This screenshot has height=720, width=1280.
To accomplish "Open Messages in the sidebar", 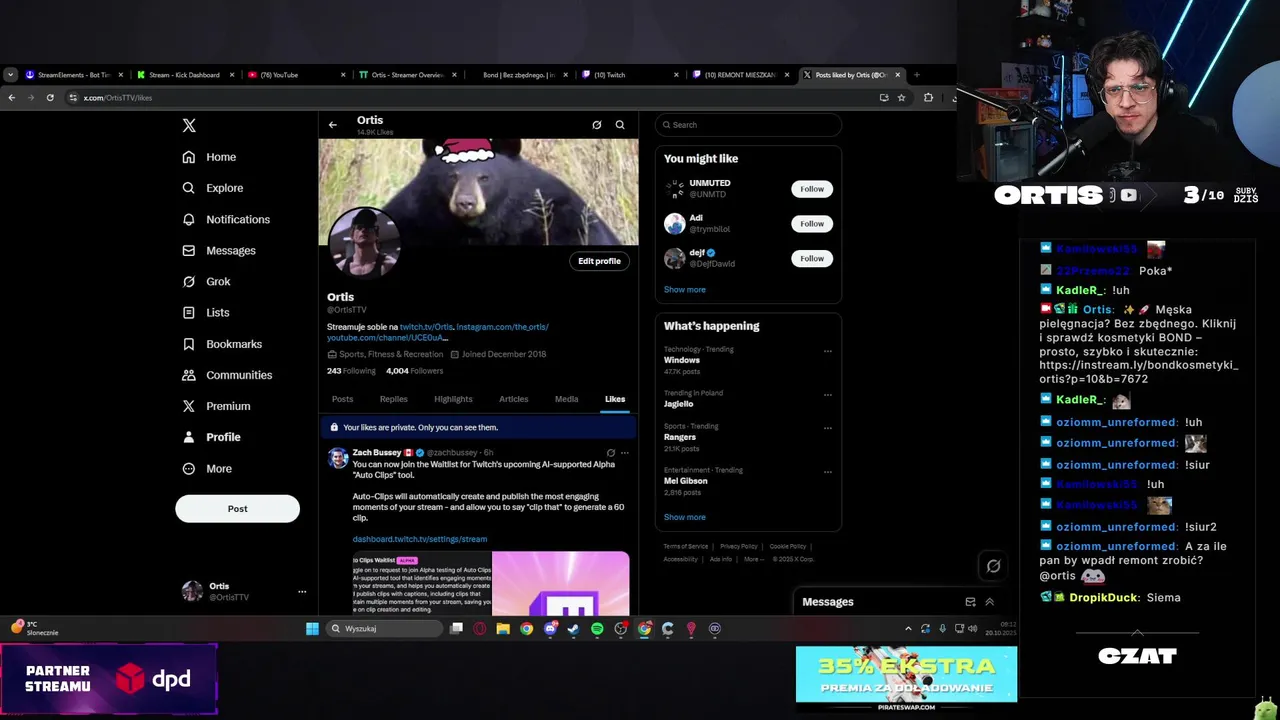I will point(218,250).
